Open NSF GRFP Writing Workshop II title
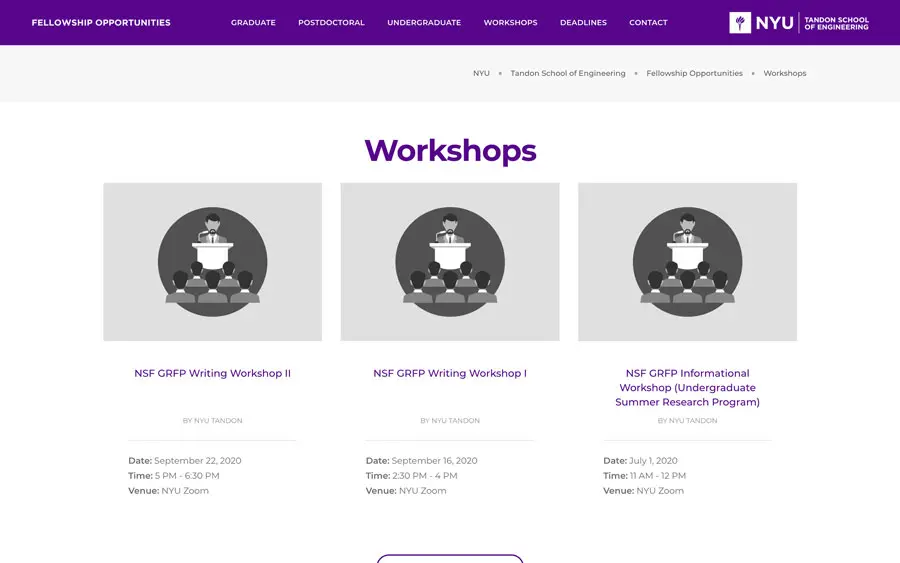Screen dimensions: 900x563 tap(212, 374)
